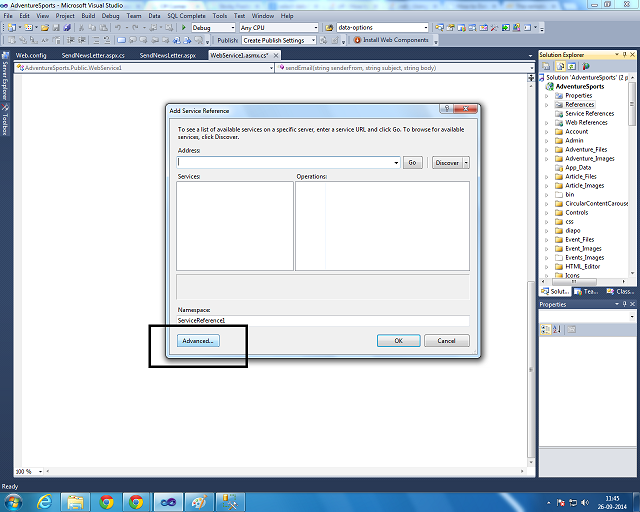Open the File menu
This screenshot has height=512, width=640.
(8, 16)
